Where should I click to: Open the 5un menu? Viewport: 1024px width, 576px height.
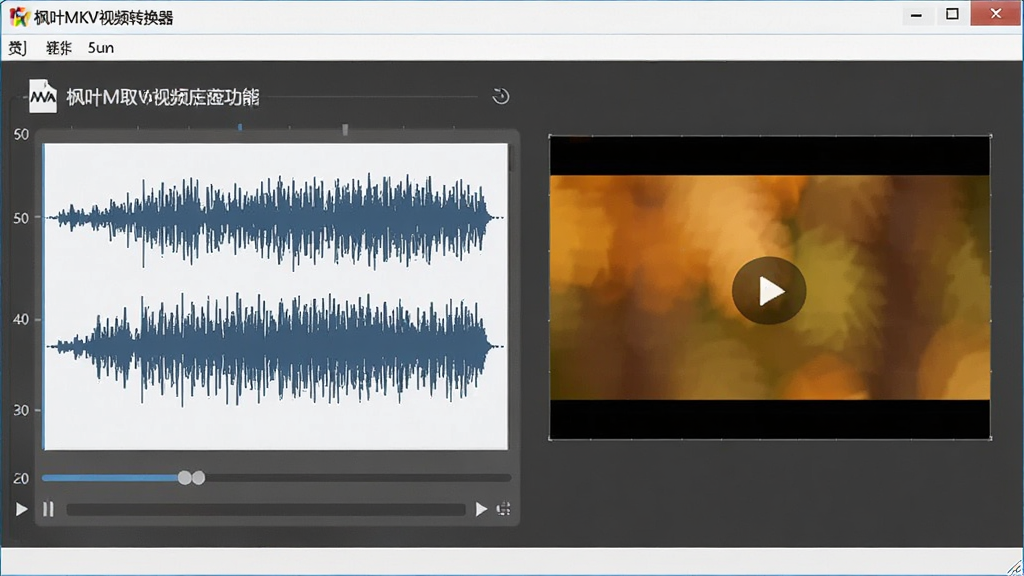(101, 48)
